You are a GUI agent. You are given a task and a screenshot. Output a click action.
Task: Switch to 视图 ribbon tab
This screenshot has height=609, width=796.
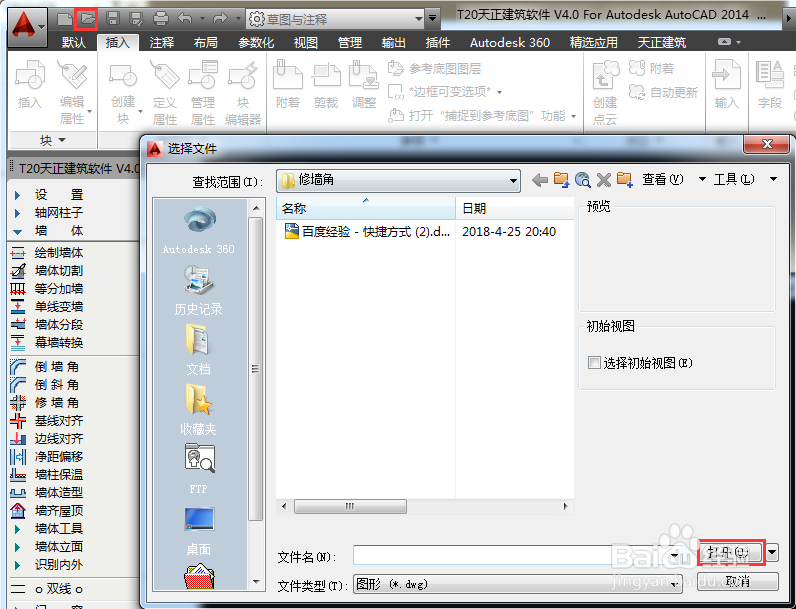pos(306,42)
